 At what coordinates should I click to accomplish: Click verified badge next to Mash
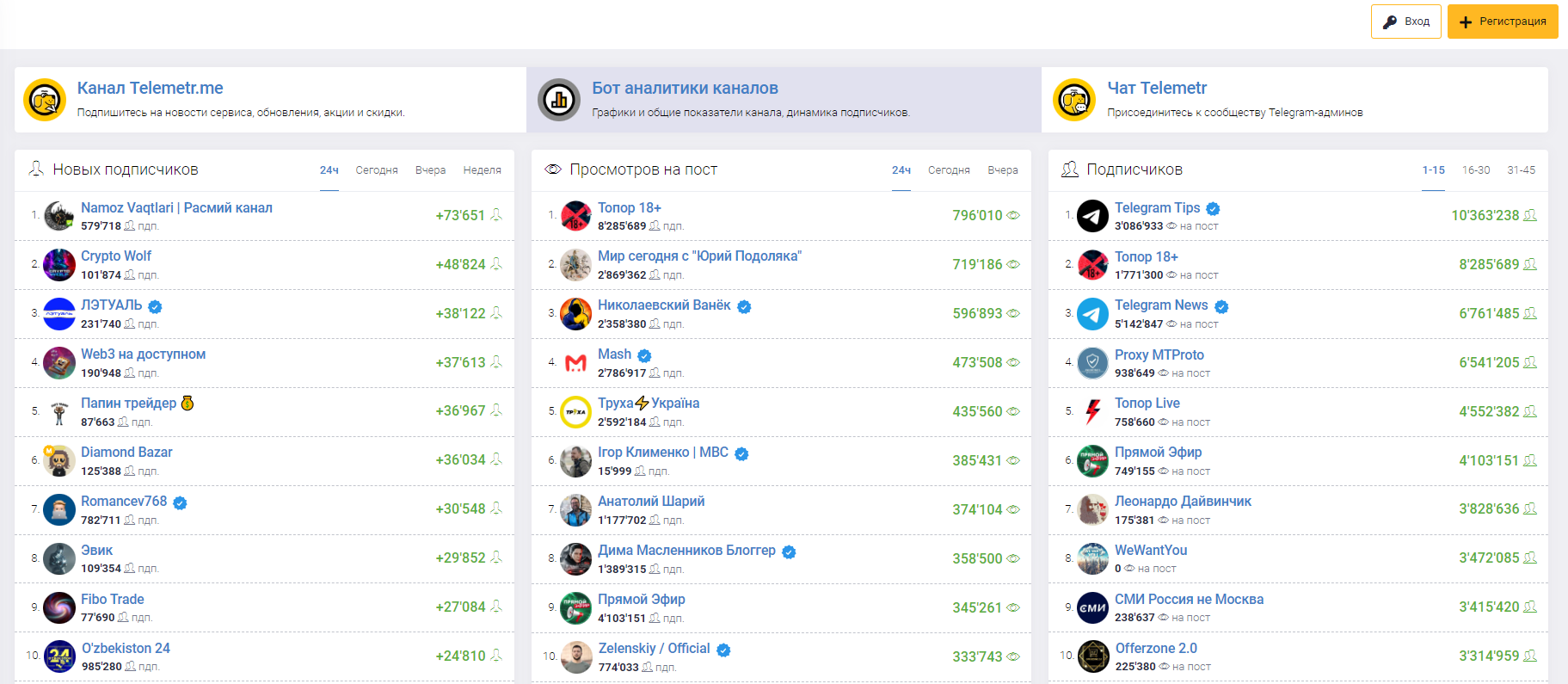coord(644,355)
